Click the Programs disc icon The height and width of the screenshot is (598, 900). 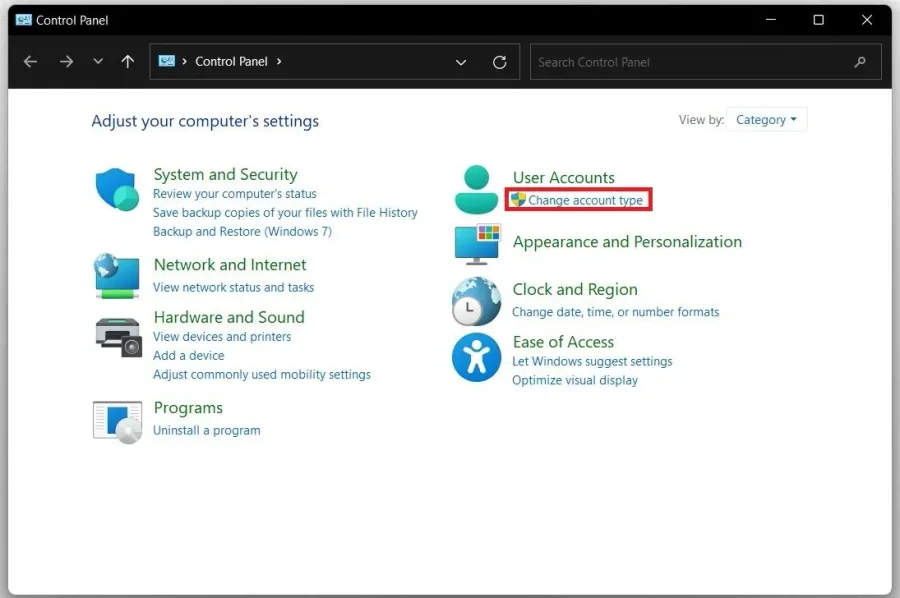[118, 422]
